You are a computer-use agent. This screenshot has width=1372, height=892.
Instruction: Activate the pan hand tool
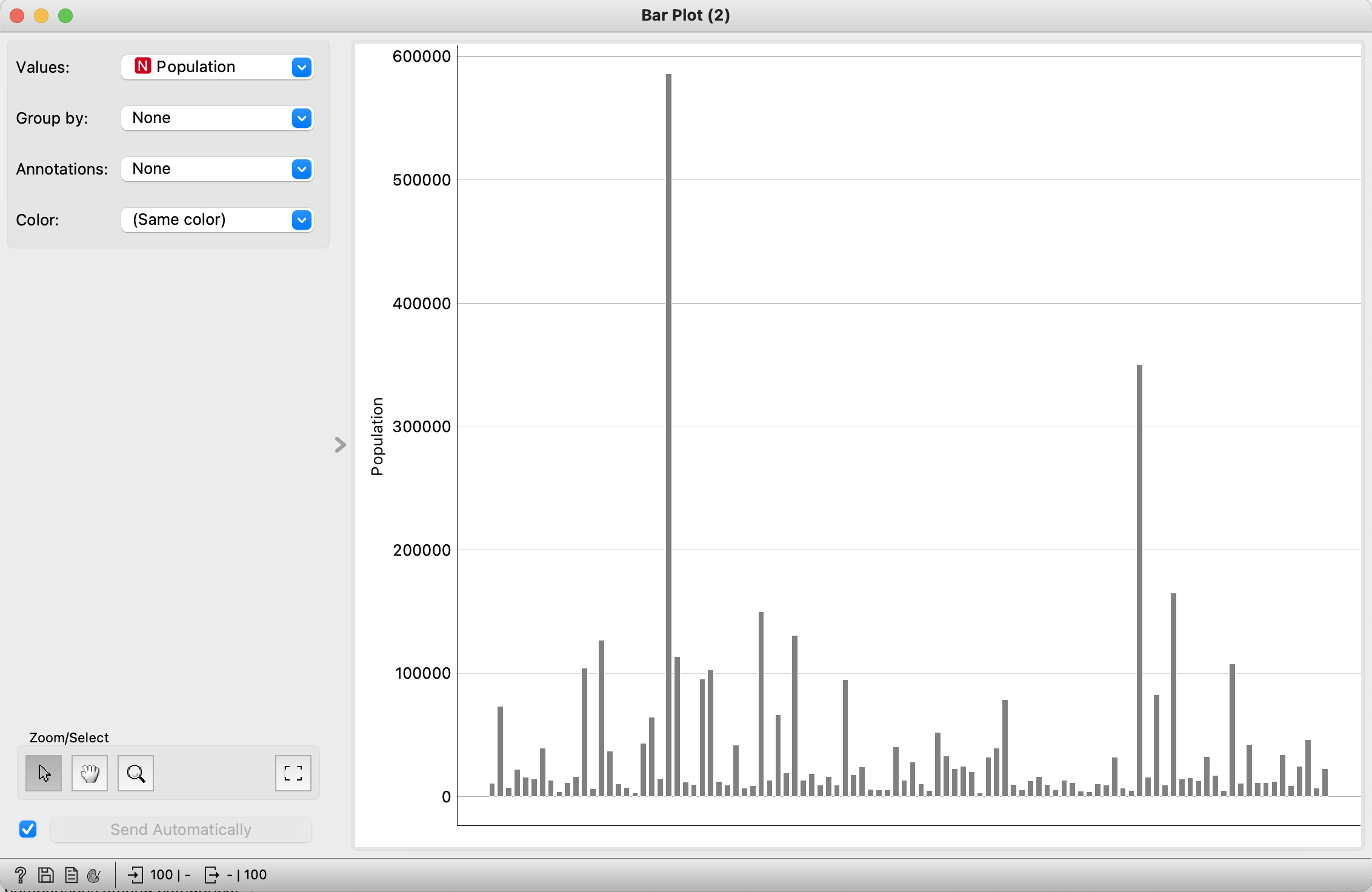click(89, 773)
